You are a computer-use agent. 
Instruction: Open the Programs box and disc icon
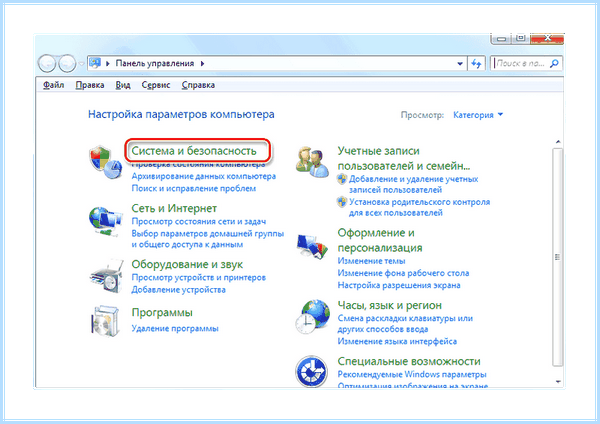point(105,321)
